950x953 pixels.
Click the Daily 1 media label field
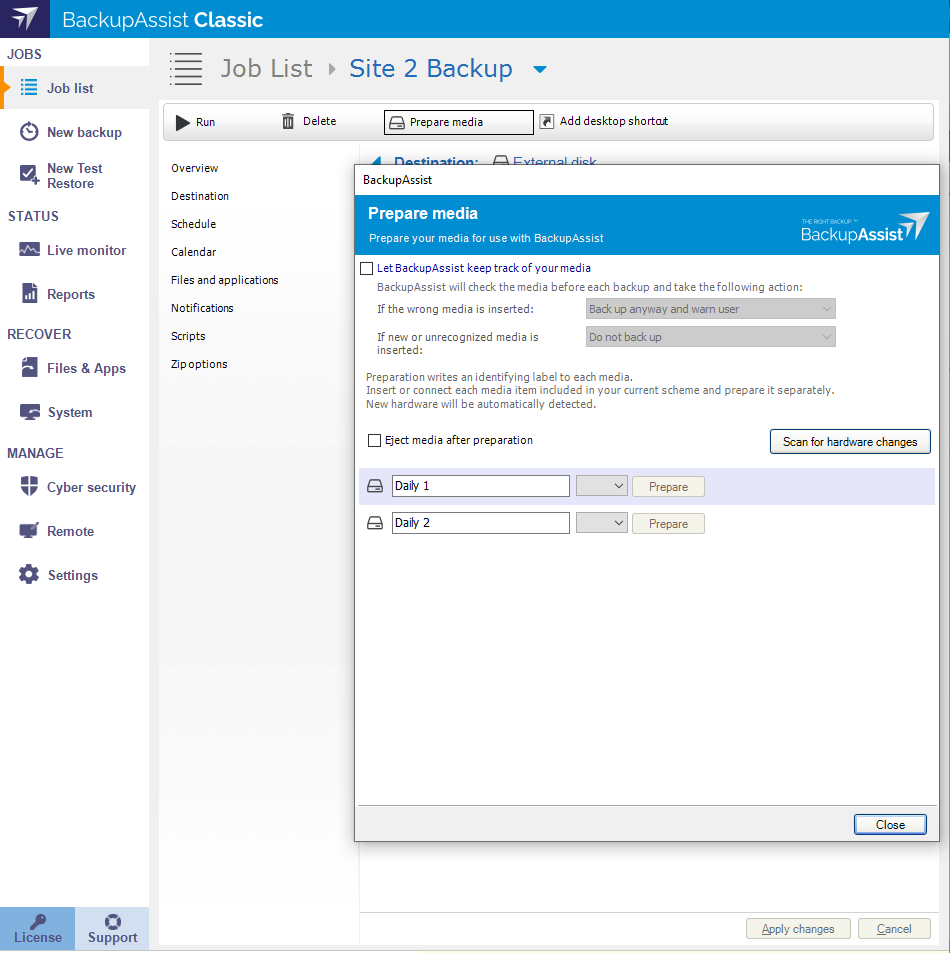[480, 486]
